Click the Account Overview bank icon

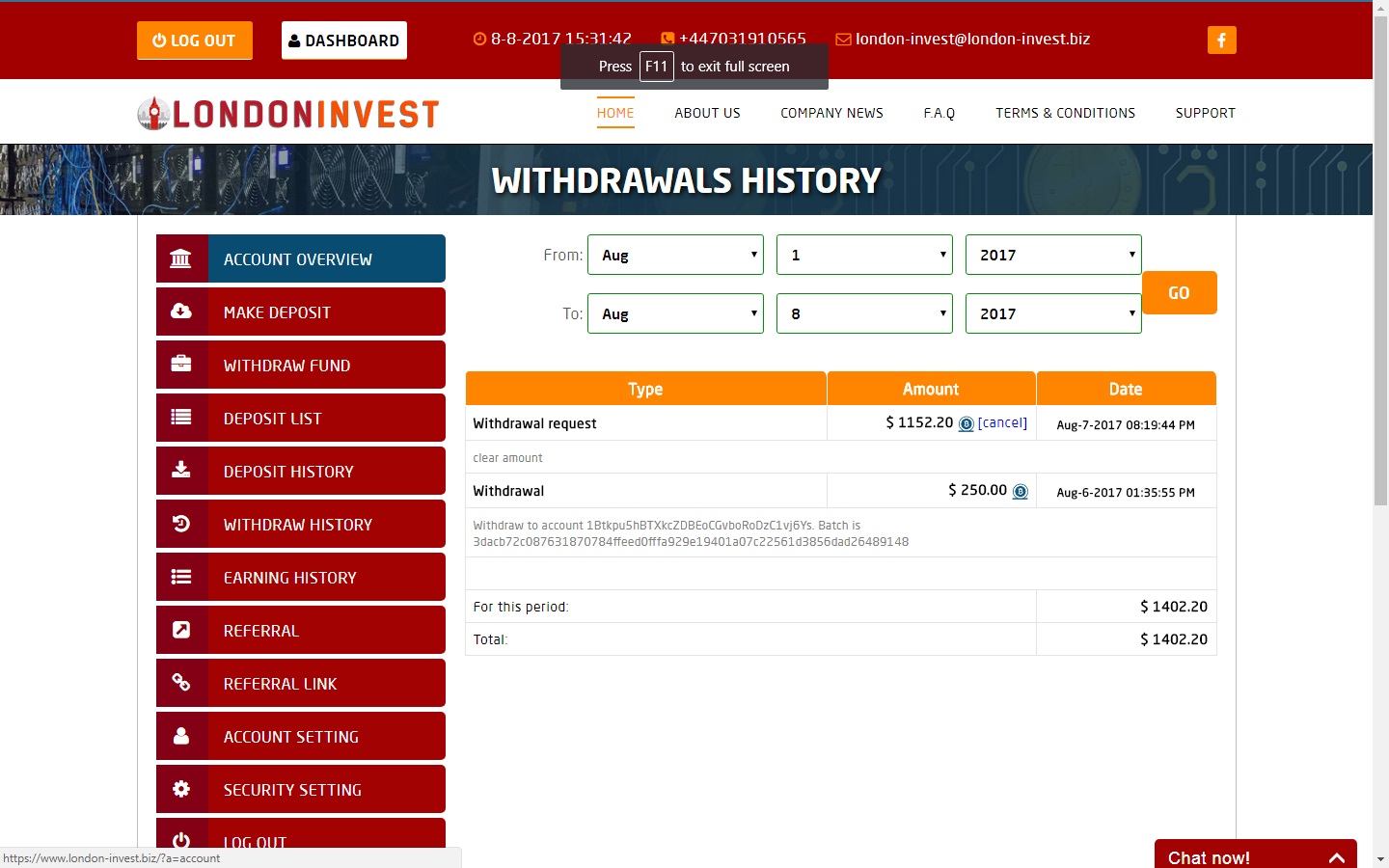pyautogui.click(x=180, y=258)
